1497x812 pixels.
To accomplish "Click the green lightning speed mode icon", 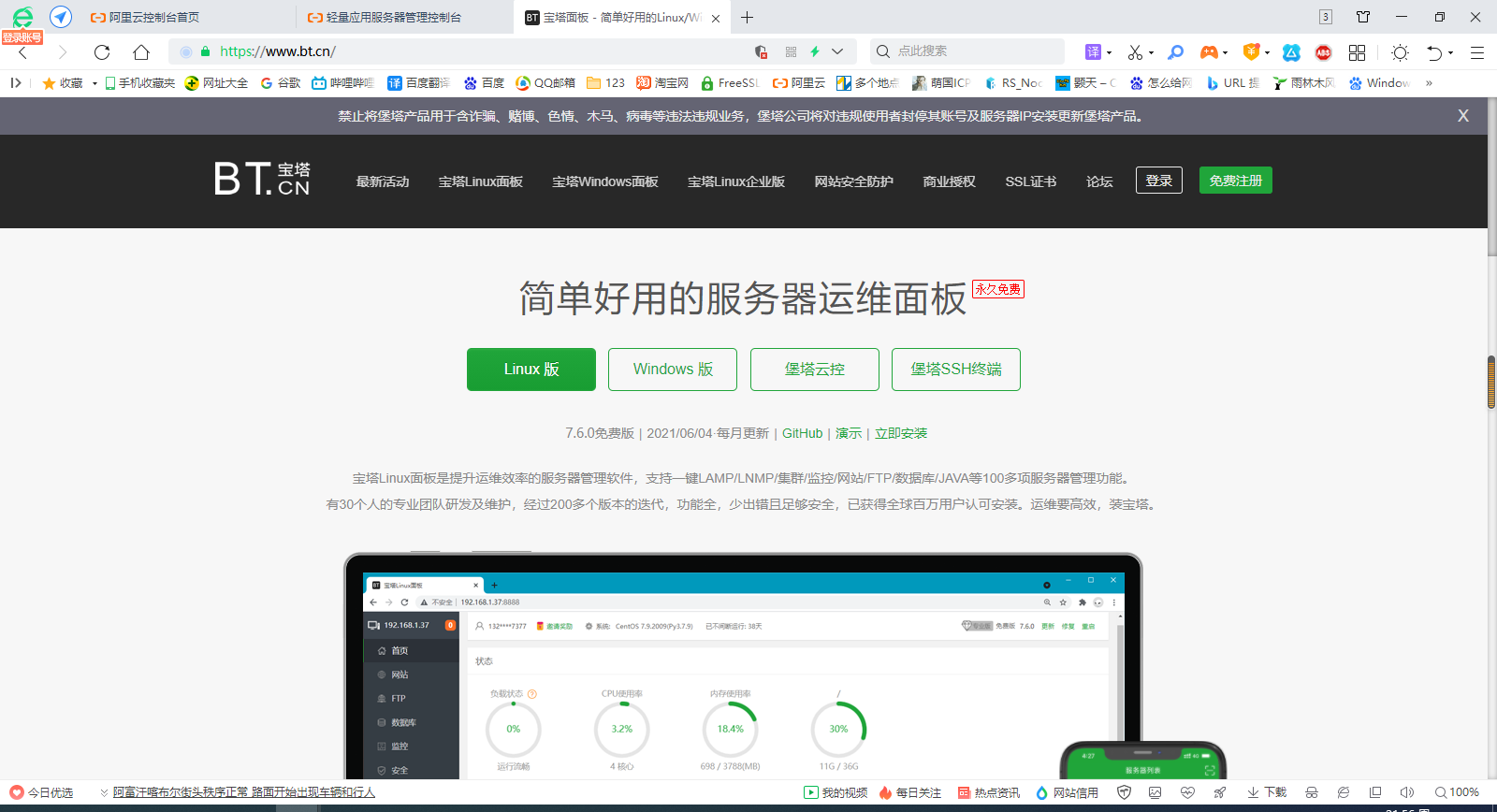I will pos(815,51).
